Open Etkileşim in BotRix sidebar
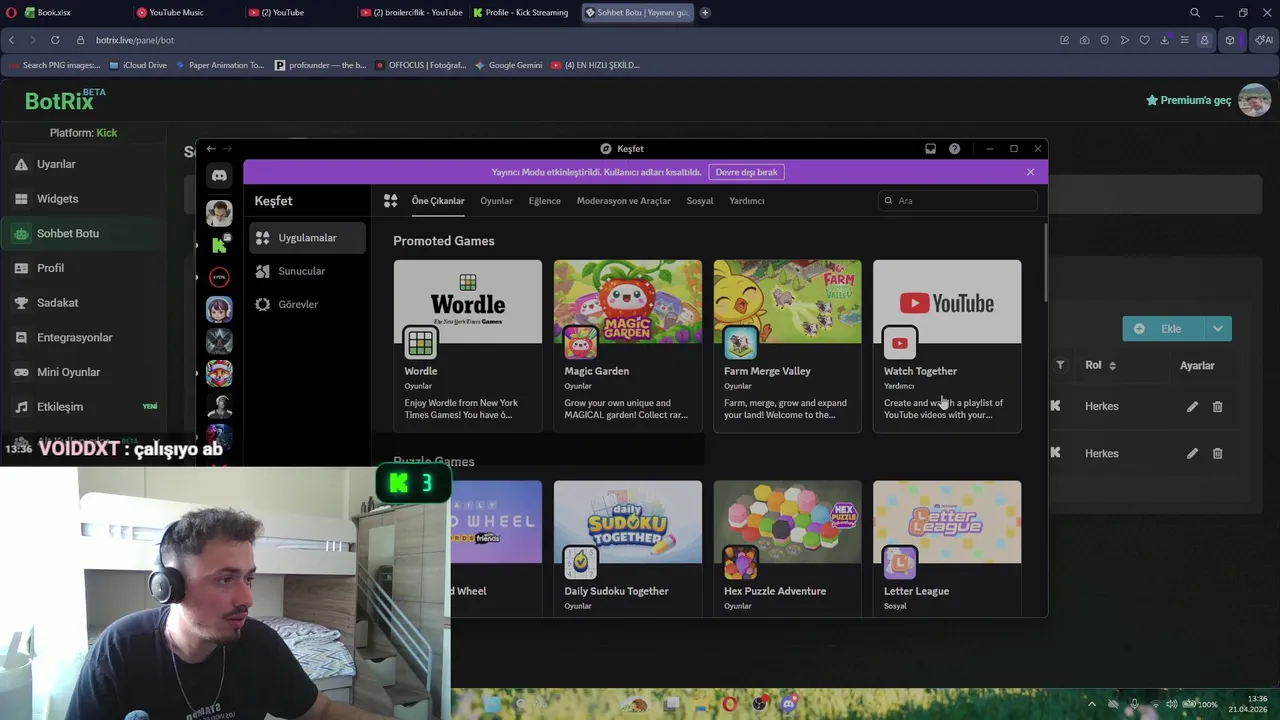 (x=84, y=407)
